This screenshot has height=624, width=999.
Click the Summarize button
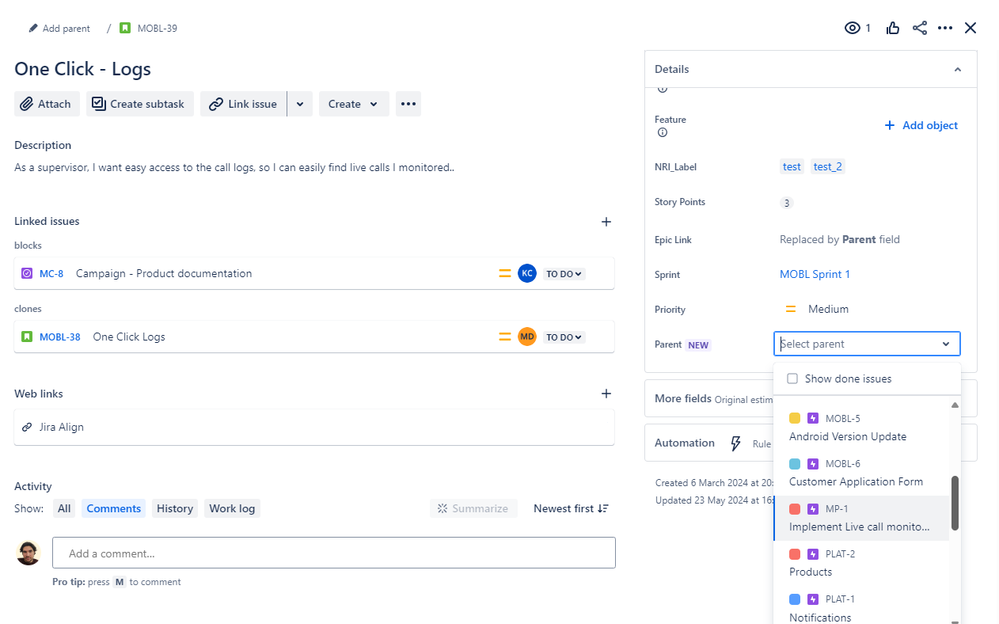click(473, 509)
